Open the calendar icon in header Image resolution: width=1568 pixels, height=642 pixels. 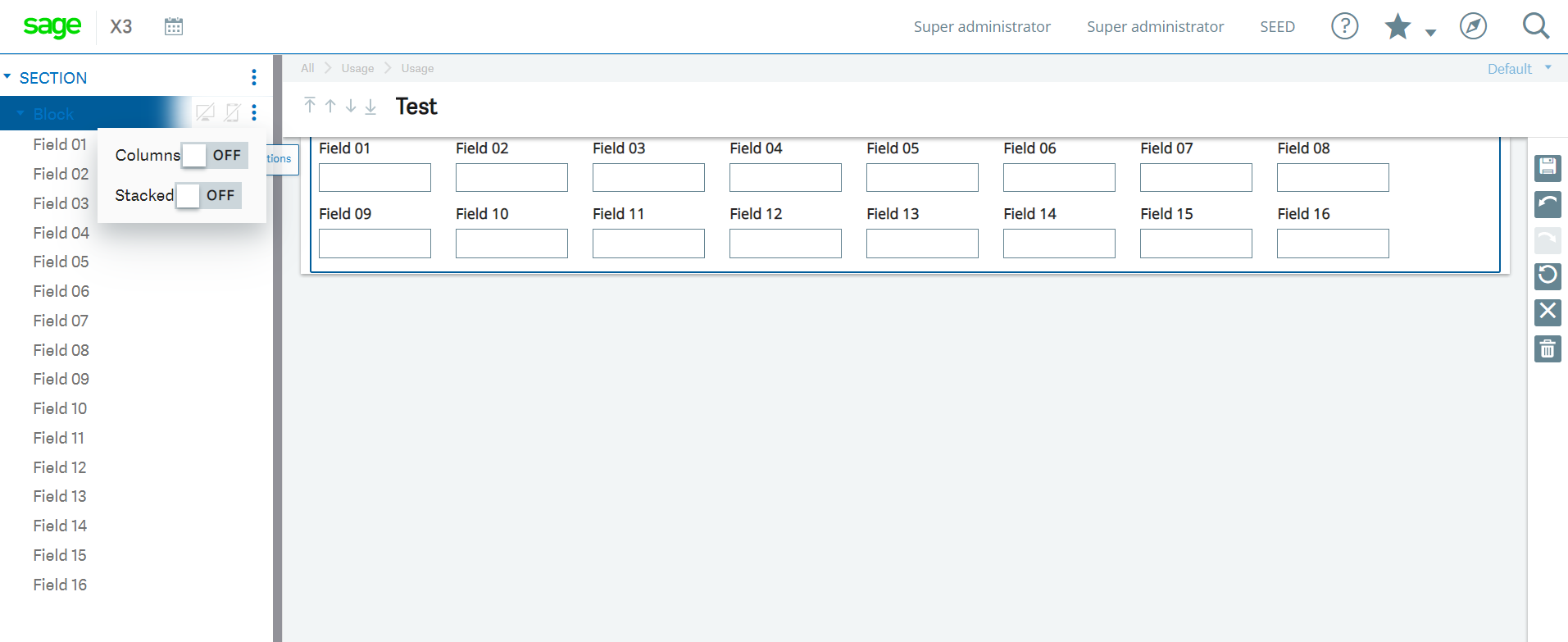pos(174,26)
